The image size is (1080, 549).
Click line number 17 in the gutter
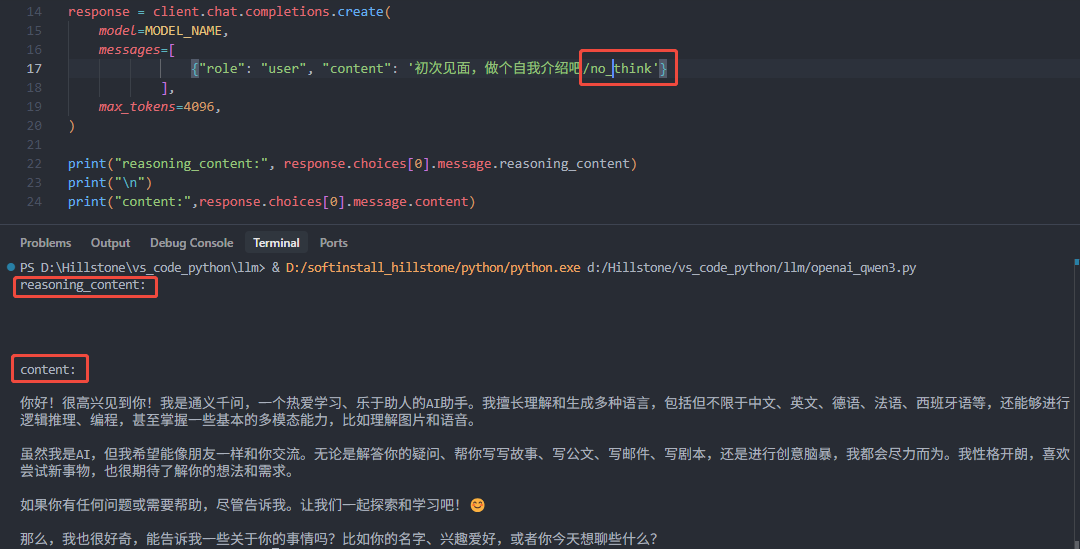(x=34, y=68)
